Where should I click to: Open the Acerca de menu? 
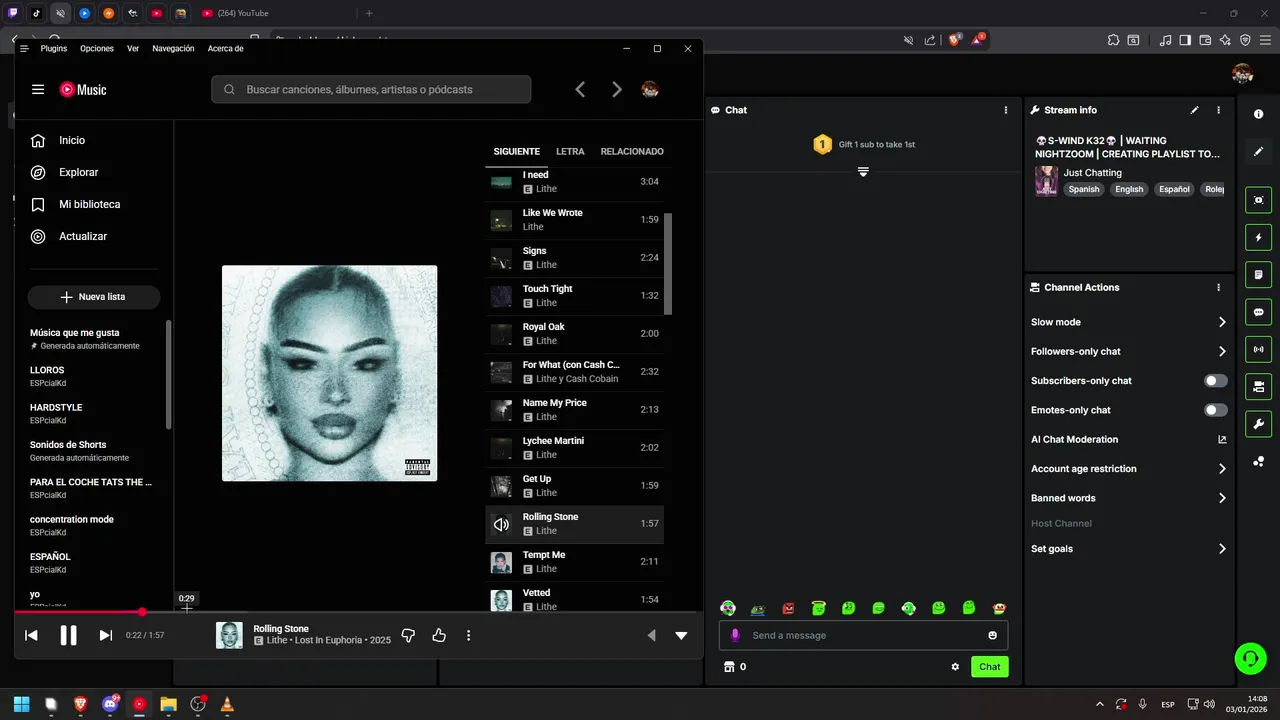225,48
